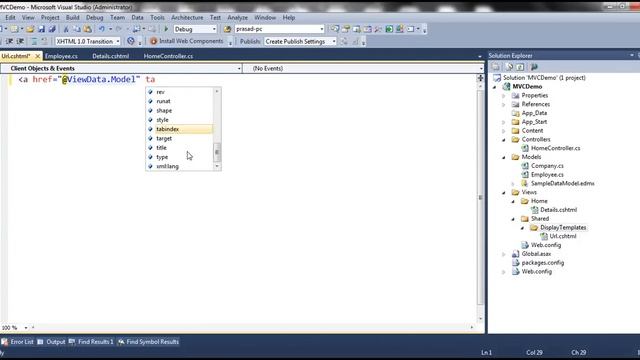Click the Increase Indent toolbar icon

20,41
